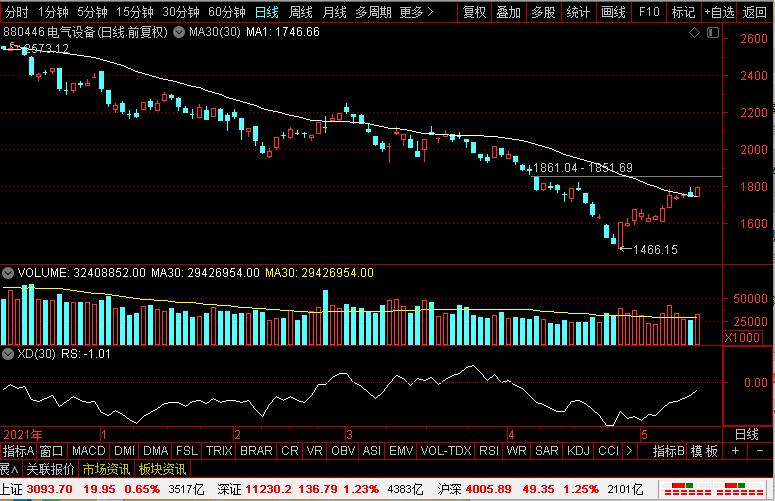Image resolution: width=775 pixels, height=501 pixels.
Task: Apply the EMV indicator
Action: point(401,451)
